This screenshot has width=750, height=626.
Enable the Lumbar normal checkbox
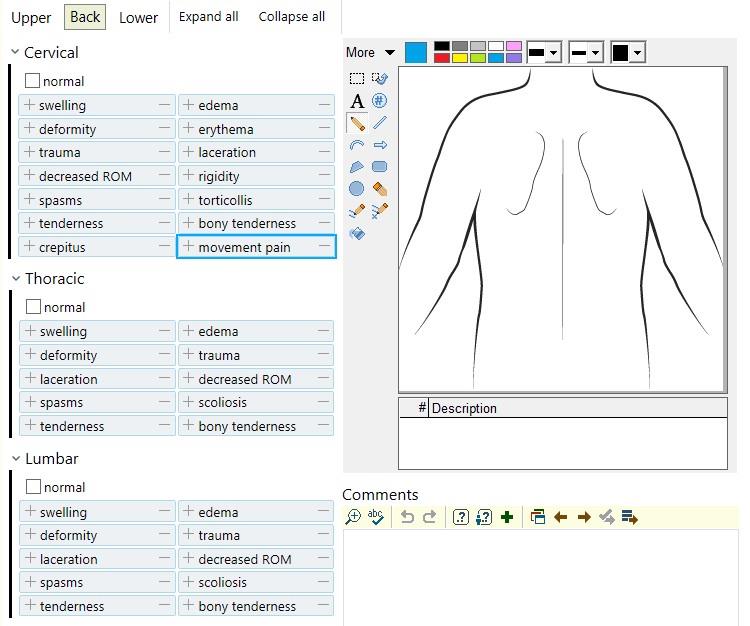[33, 487]
